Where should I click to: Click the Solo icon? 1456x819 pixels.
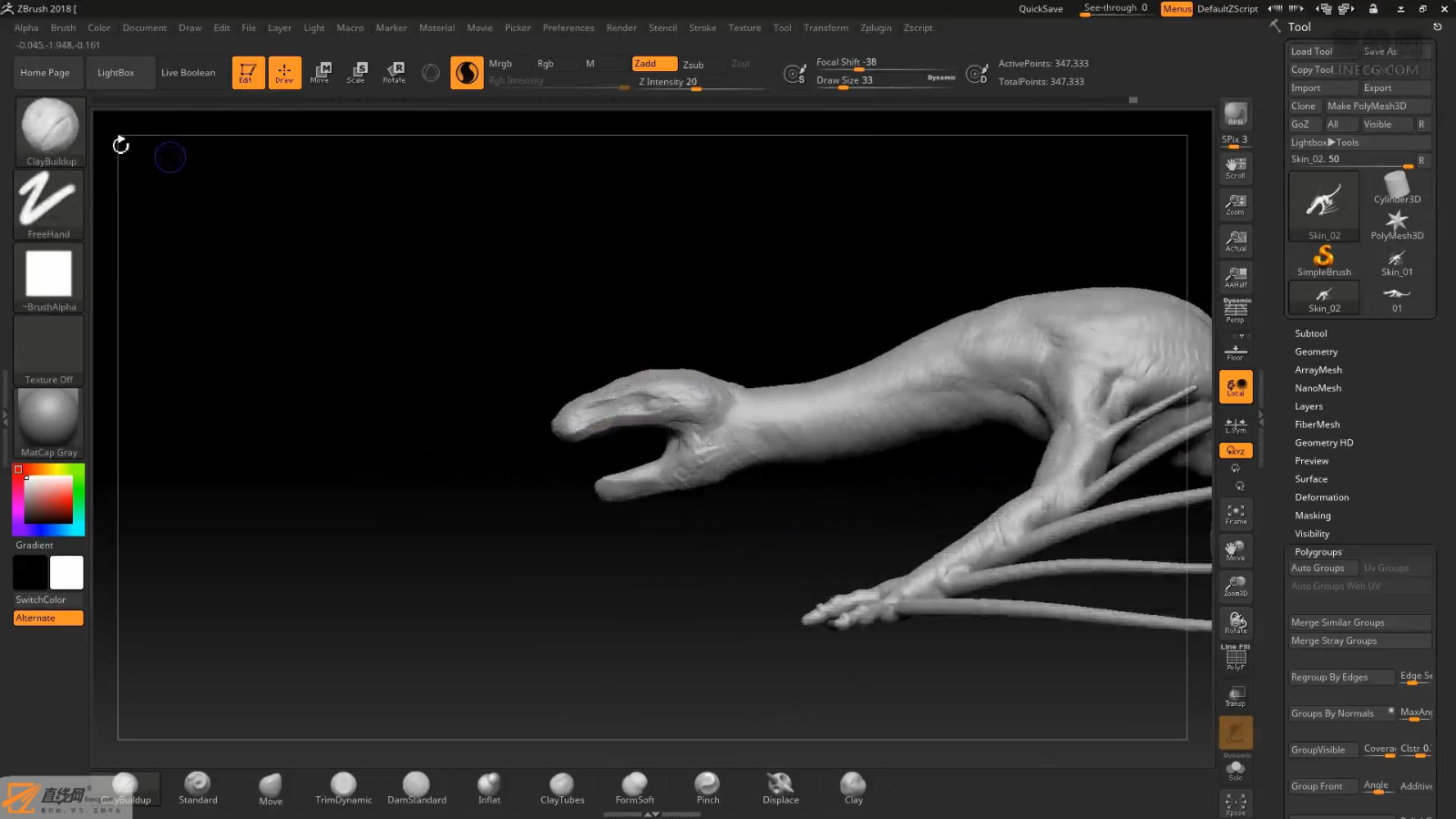pyautogui.click(x=1236, y=771)
